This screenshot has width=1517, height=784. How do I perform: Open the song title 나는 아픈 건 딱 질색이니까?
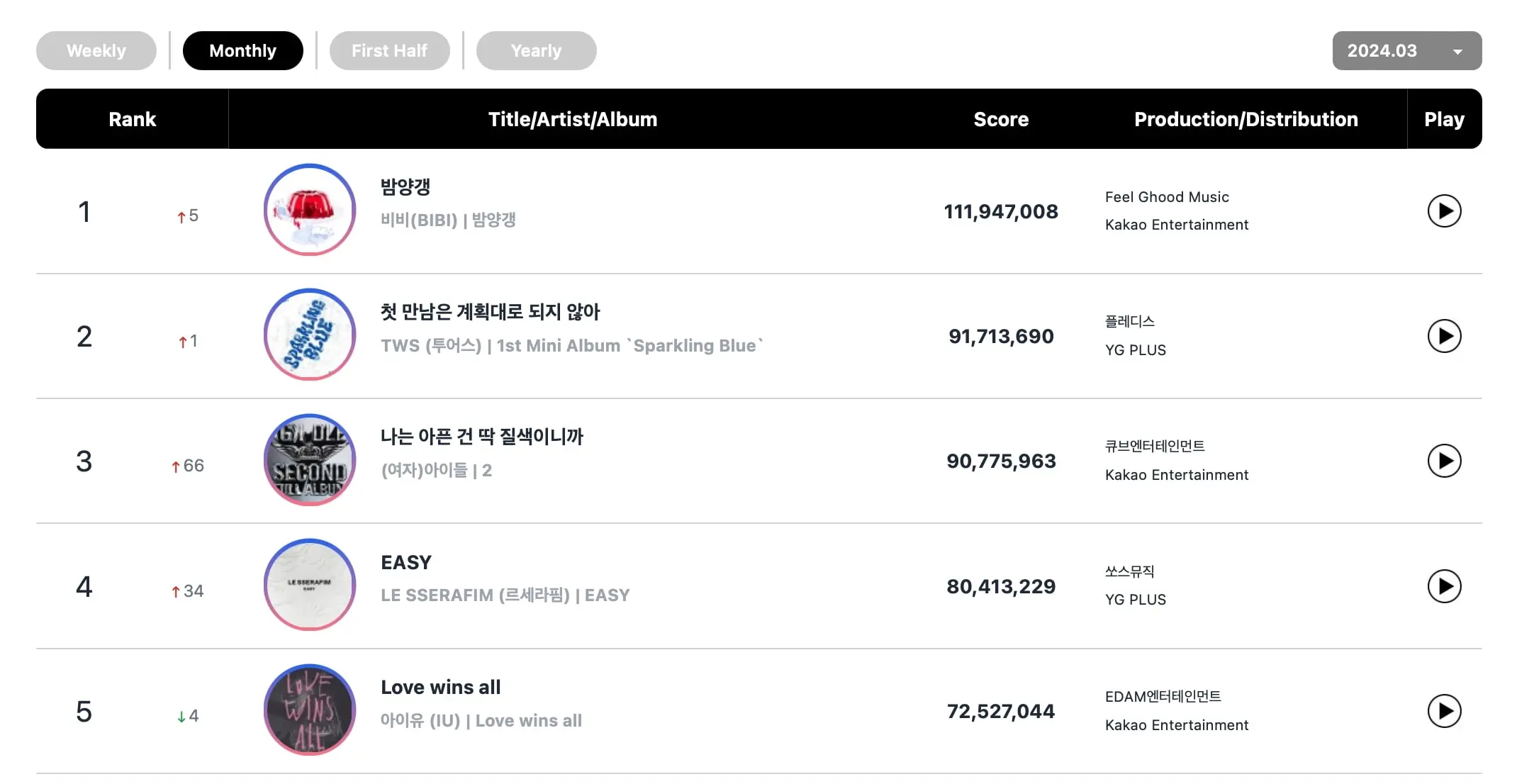click(x=482, y=437)
